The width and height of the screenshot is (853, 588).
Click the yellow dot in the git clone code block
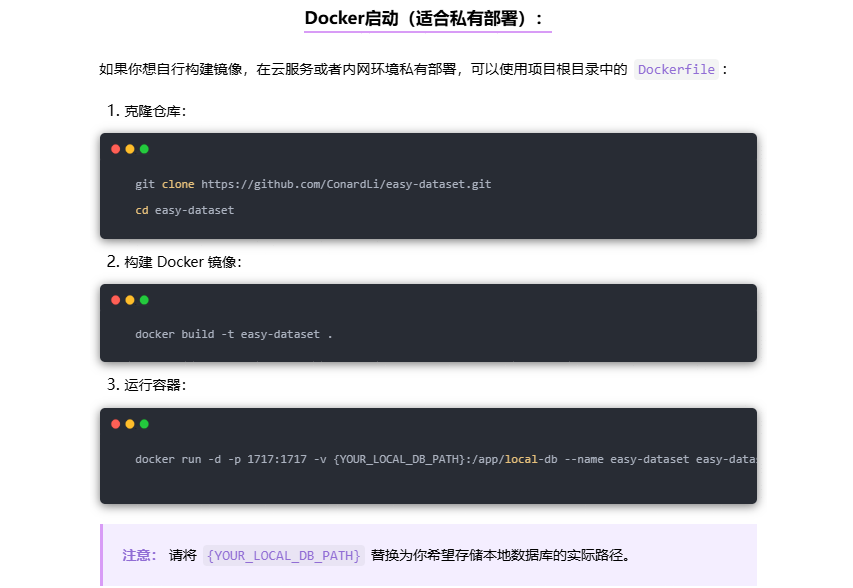pyautogui.click(x=130, y=149)
